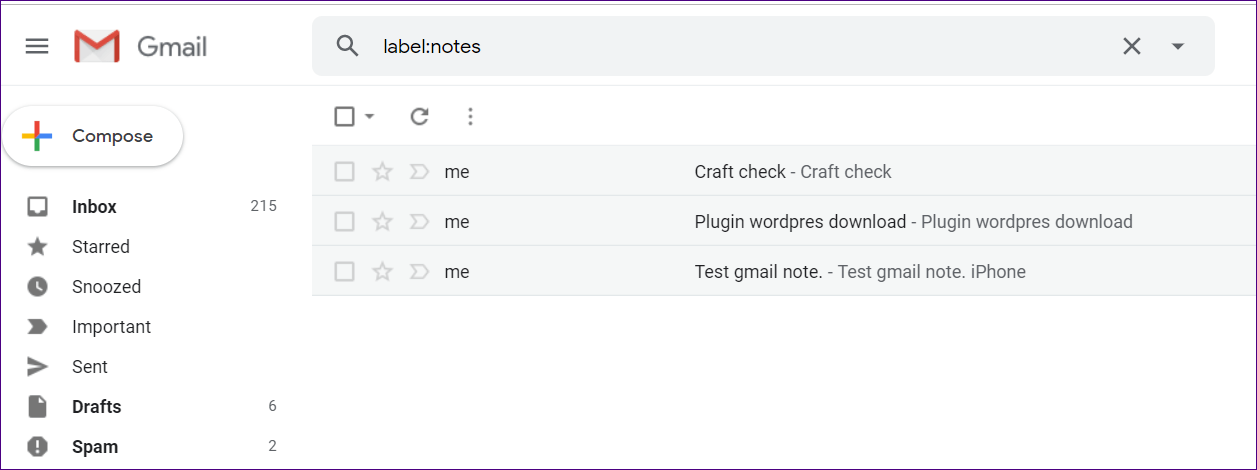Open the Drafts folder
1257x470 pixels.
[96, 407]
